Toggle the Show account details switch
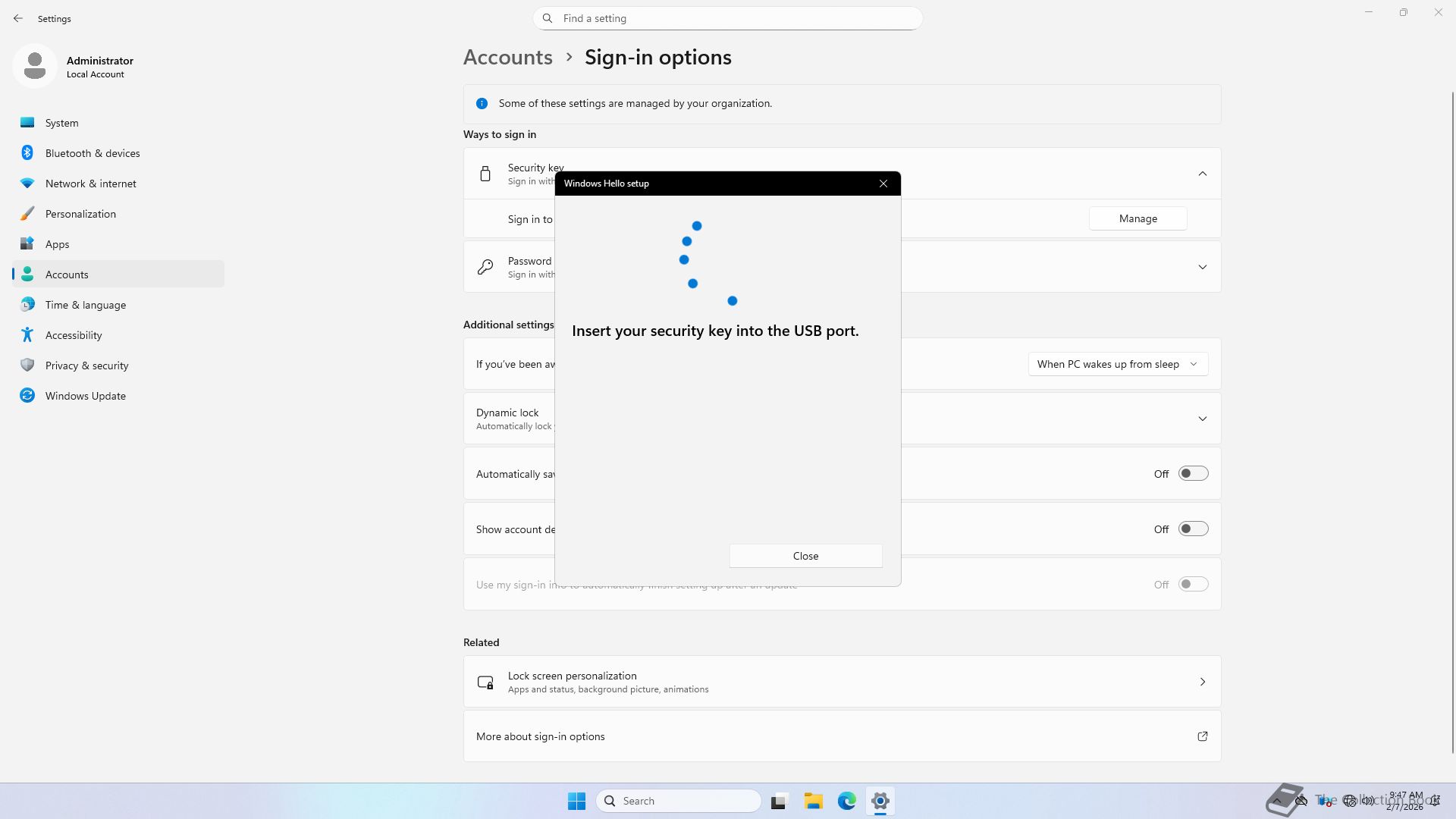The width and height of the screenshot is (1456, 819). [x=1193, y=529]
